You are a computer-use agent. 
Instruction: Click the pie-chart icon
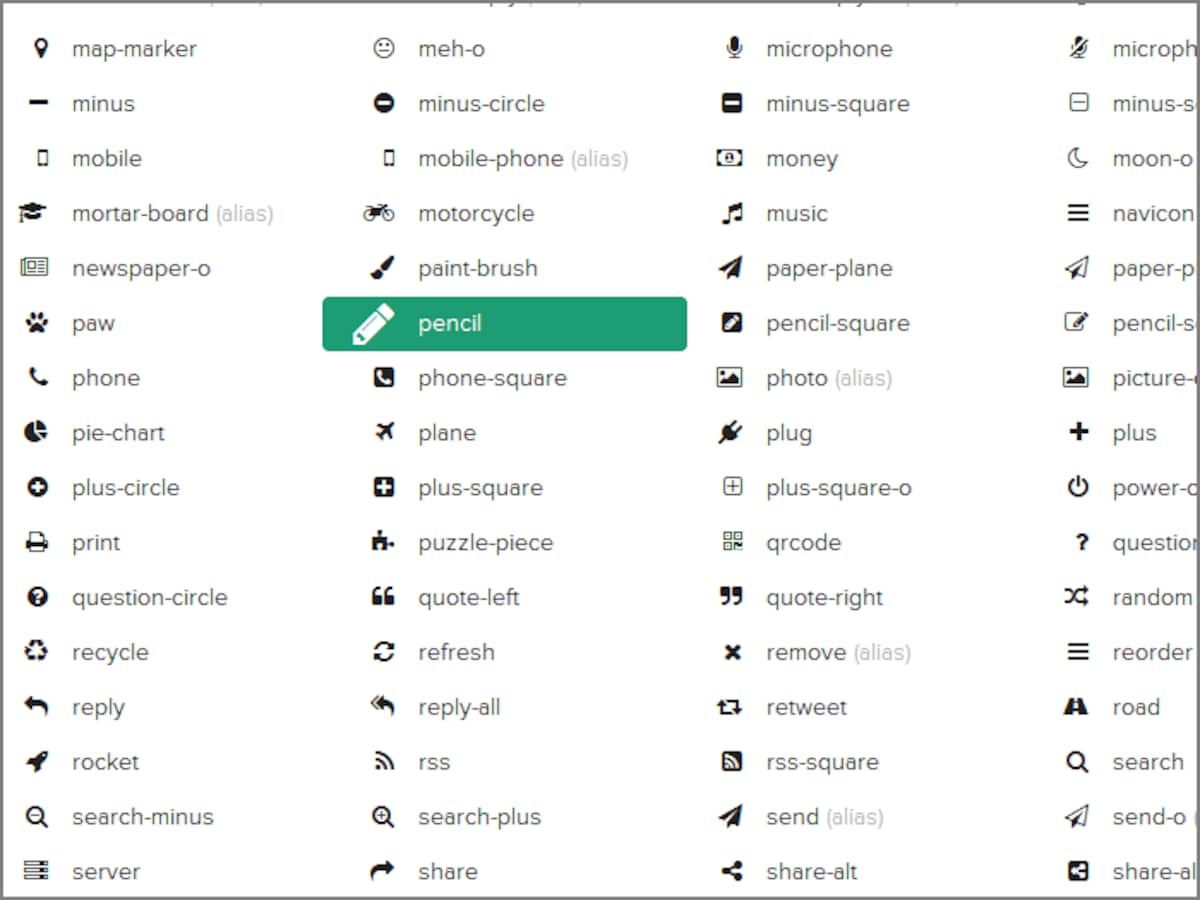(x=37, y=432)
